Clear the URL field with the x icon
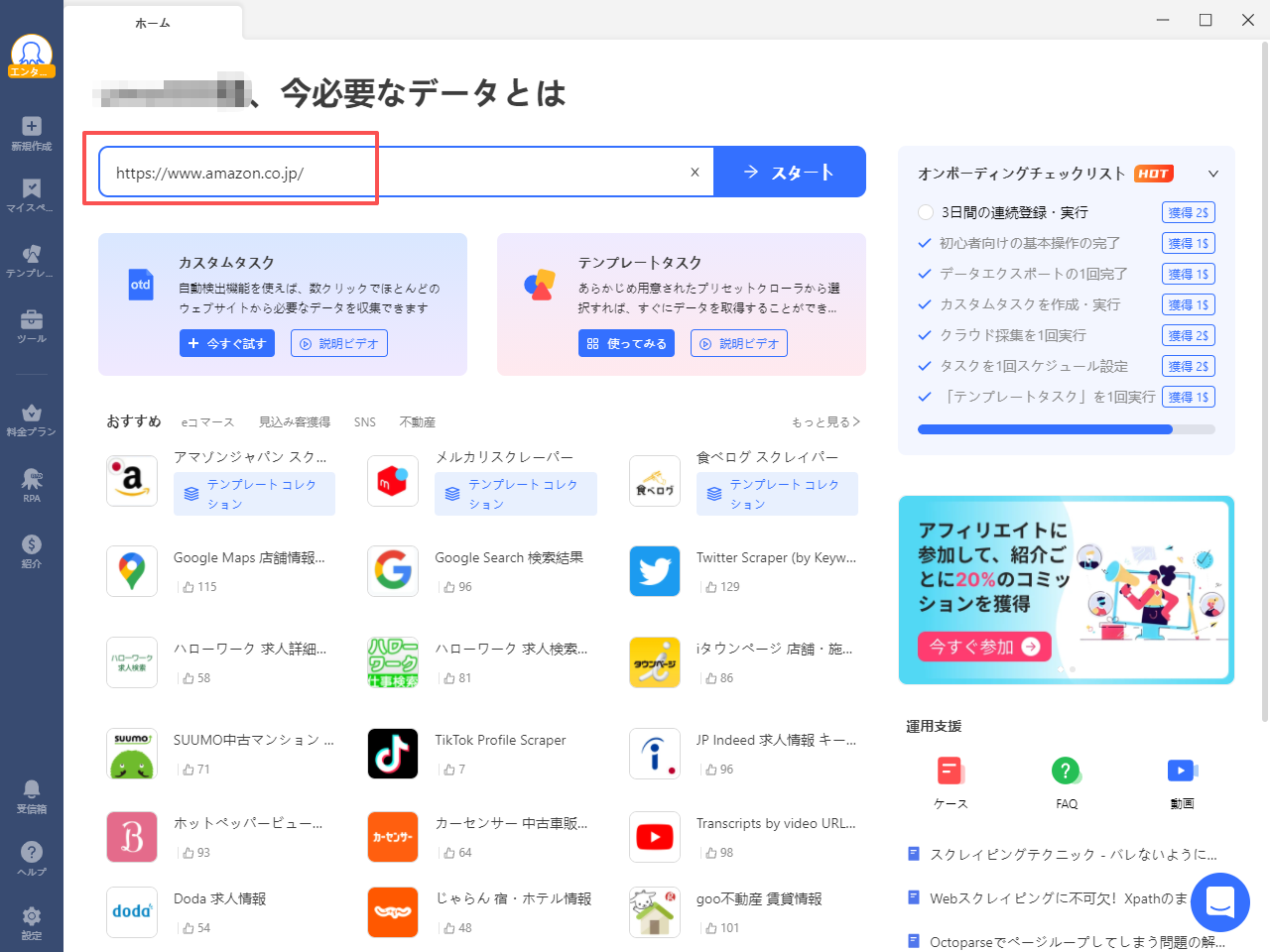Image resolution: width=1270 pixels, height=952 pixels. (694, 172)
